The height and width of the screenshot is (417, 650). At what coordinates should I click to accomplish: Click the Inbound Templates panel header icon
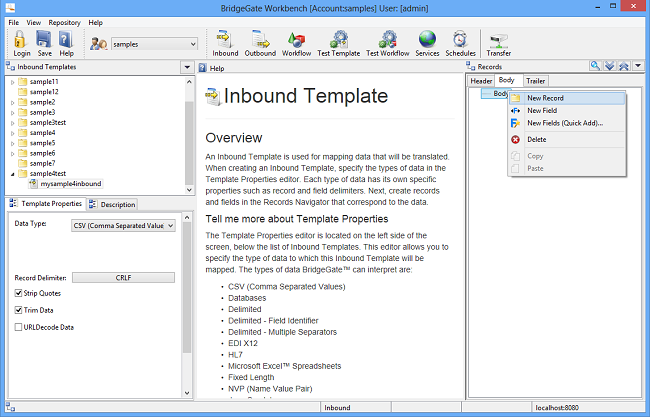pos(10,66)
